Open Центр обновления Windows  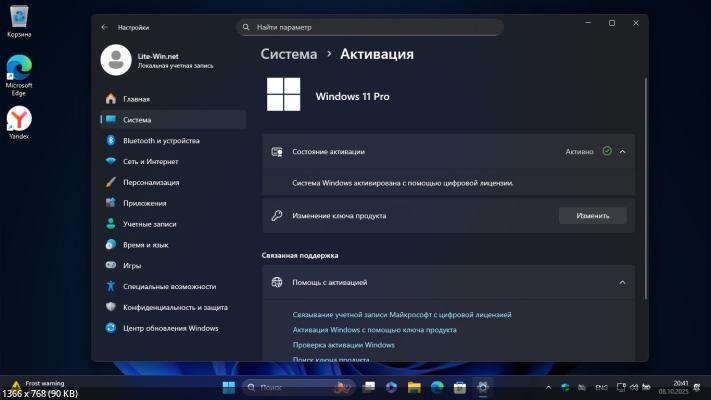(170, 328)
